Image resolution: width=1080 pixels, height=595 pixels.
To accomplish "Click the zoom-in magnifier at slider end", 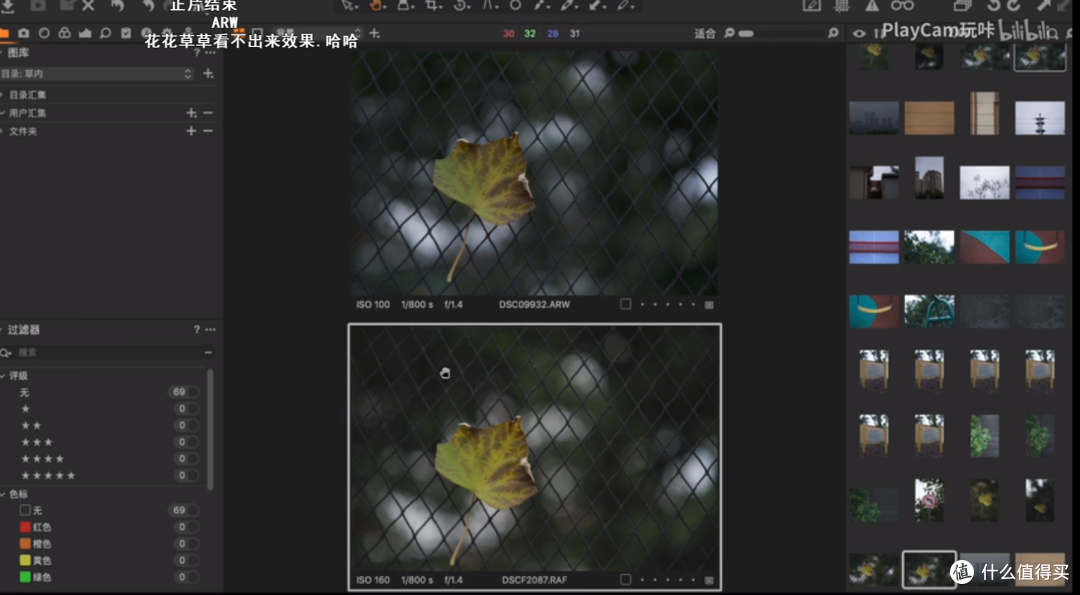I will 833,33.
